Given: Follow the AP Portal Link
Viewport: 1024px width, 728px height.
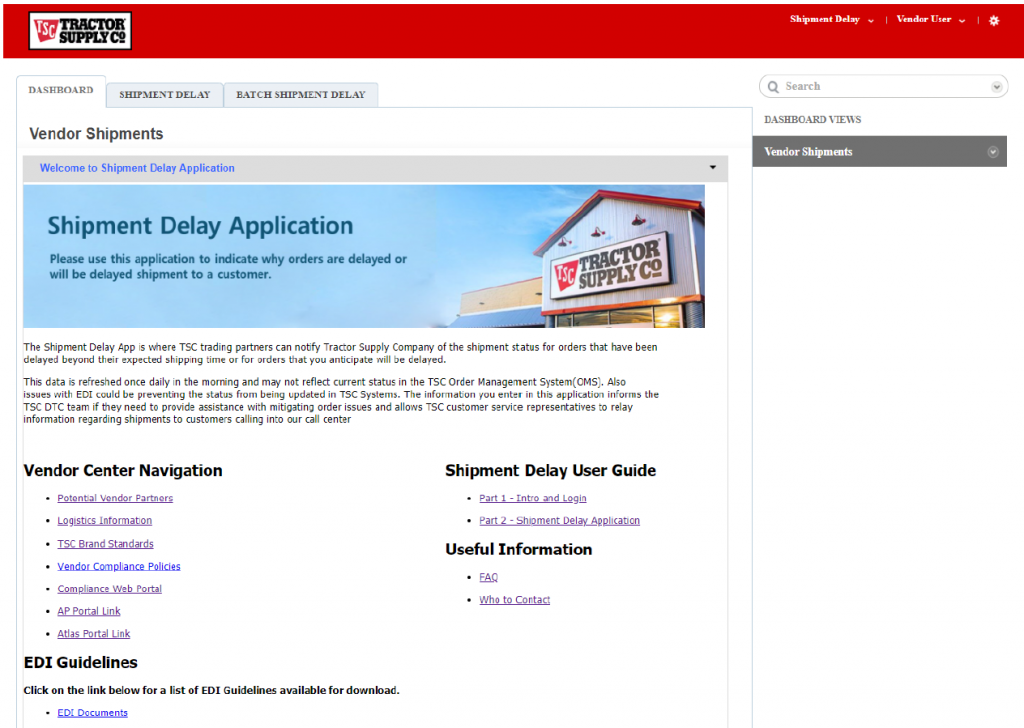Looking at the screenshot, I should (89, 611).
